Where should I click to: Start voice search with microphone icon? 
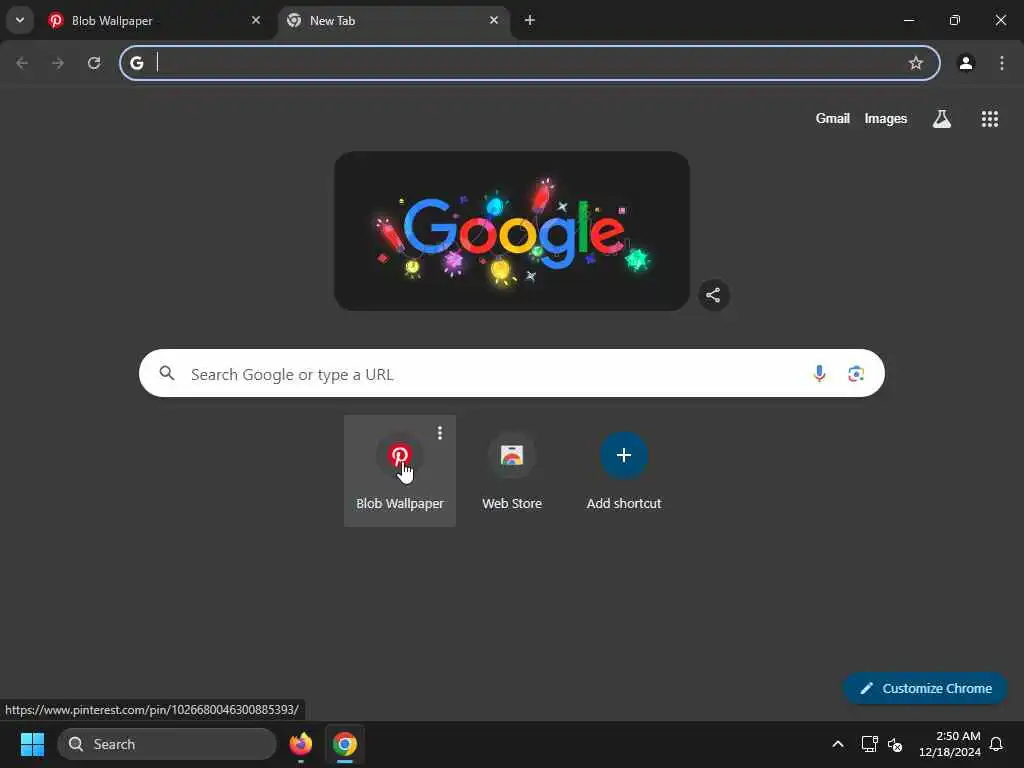click(x=819, y=373)
